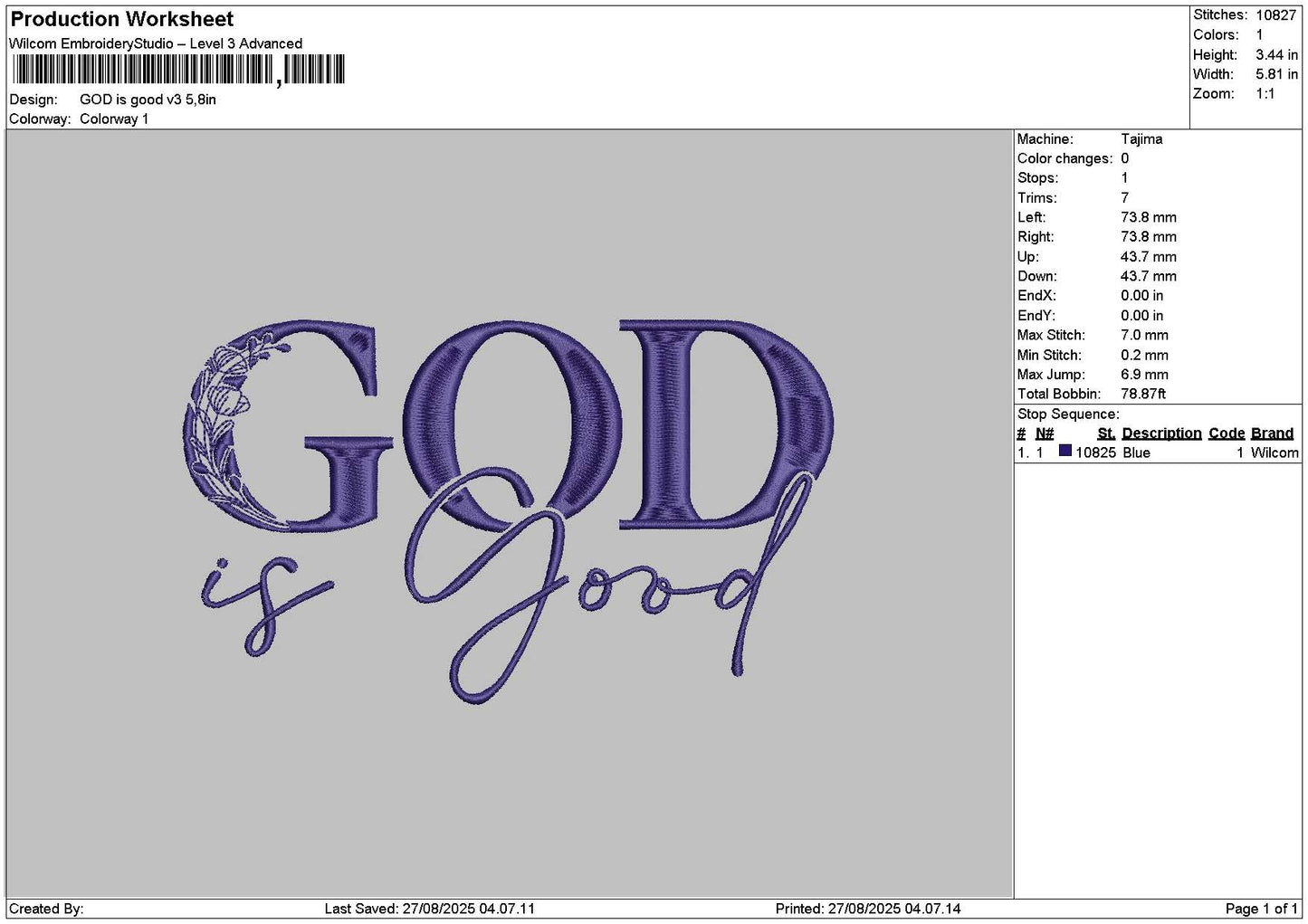Click the Wilcom EmbroideryStudio – Level 3 Advanced text
Screen dimensions: 1308x924
click(x=156, y=43)
